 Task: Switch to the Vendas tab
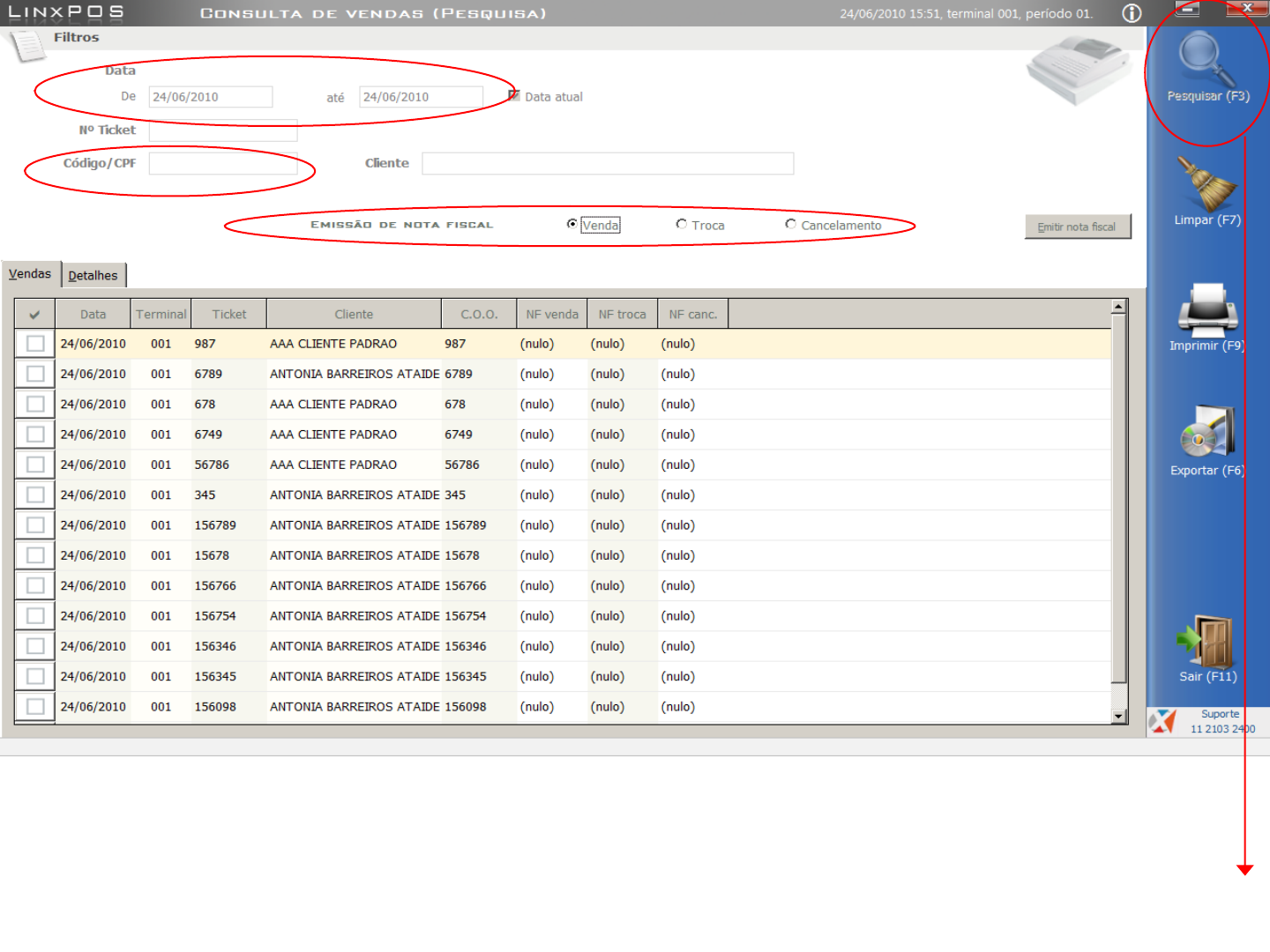pyautogui.click(x=31, y=274)
